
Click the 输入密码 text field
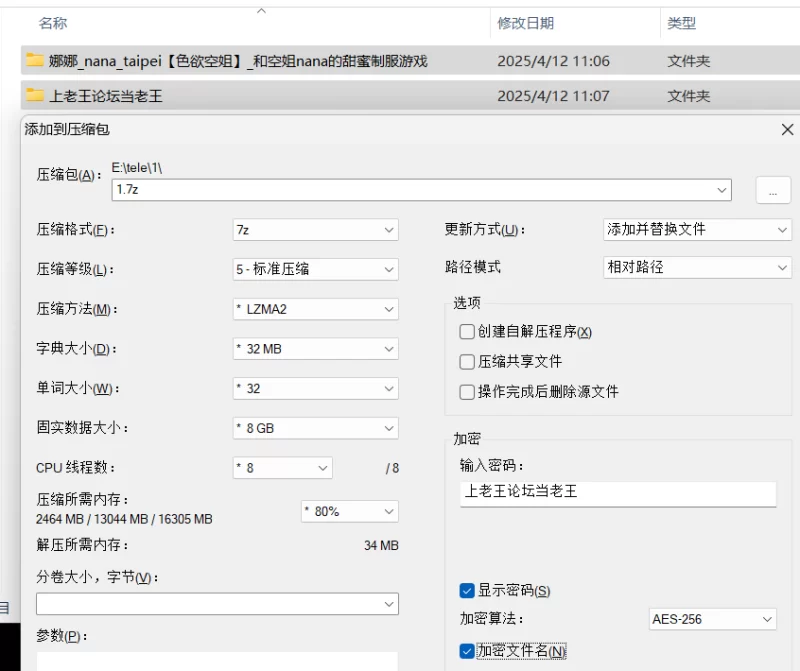pos(617,493)
